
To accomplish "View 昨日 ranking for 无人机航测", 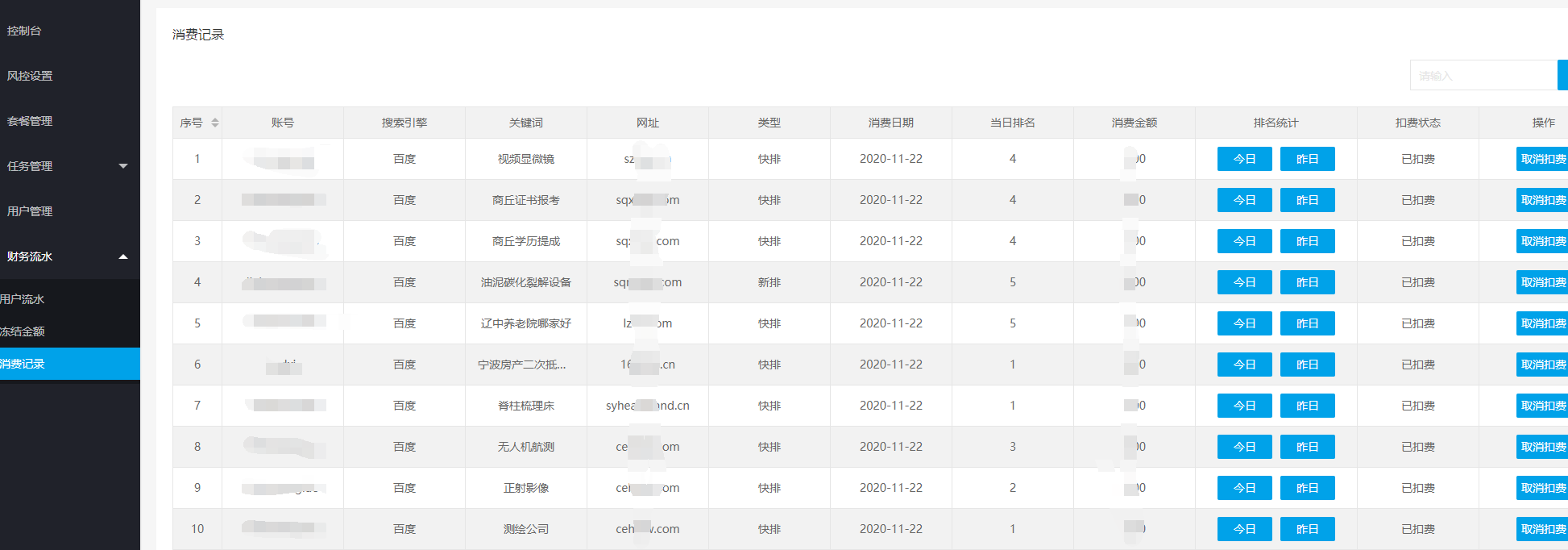I will [x=1307, y=447].
